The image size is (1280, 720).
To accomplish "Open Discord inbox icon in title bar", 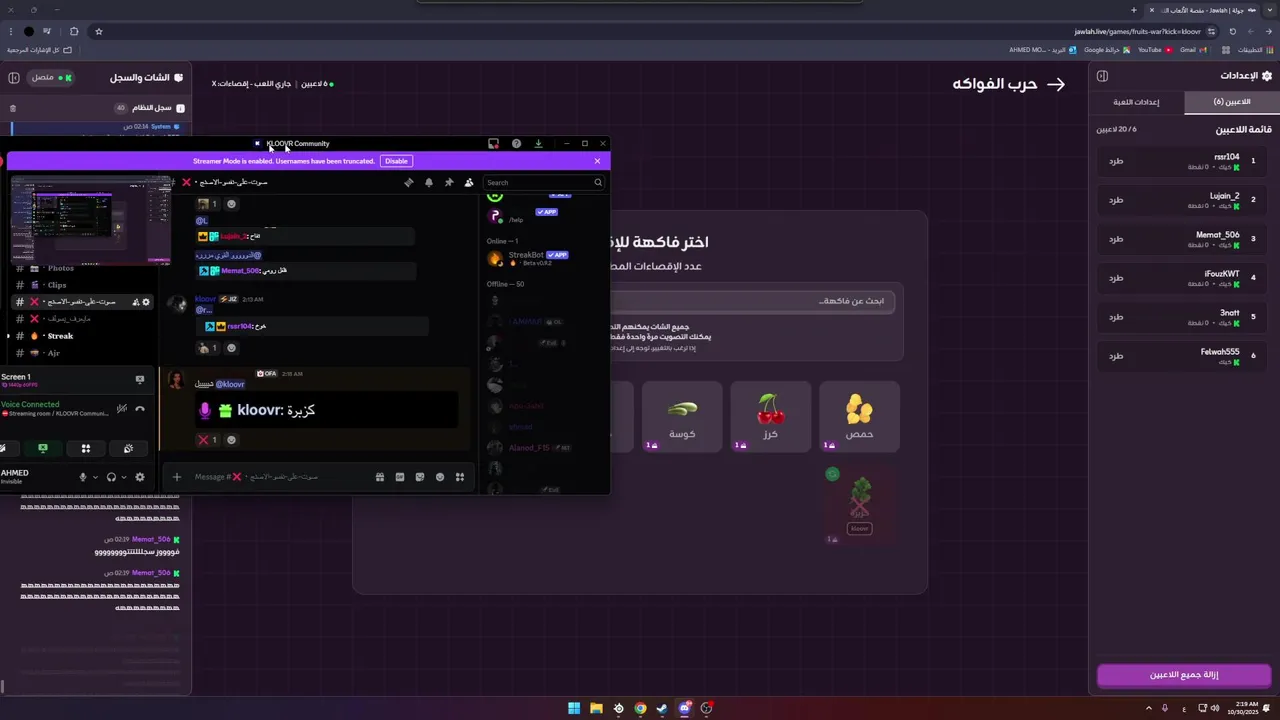I will point(493,144).
